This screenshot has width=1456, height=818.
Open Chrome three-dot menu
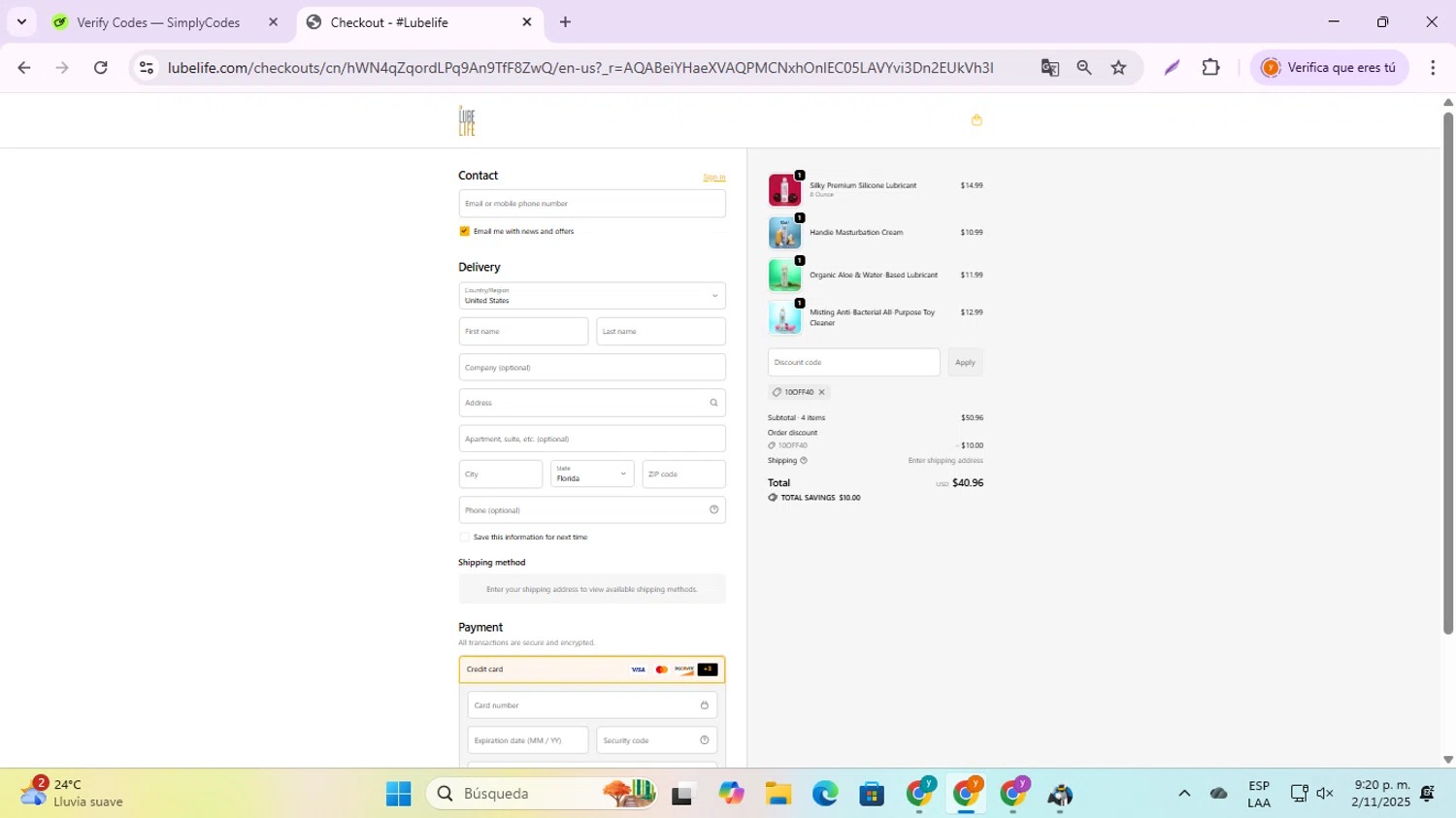click(1433, 67)
